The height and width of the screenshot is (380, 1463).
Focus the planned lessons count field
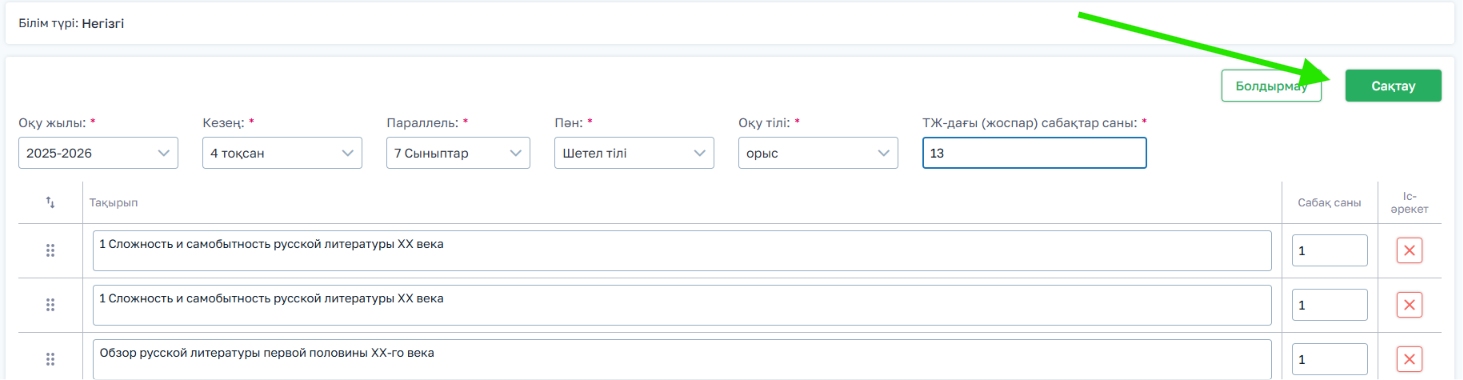coord(1034,153)
